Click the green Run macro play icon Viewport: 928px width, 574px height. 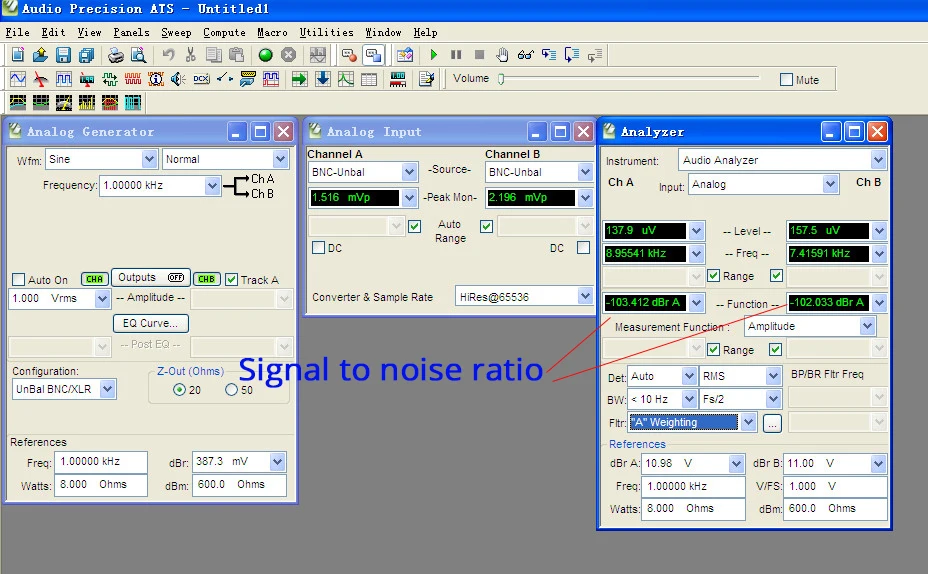(433, 55)
